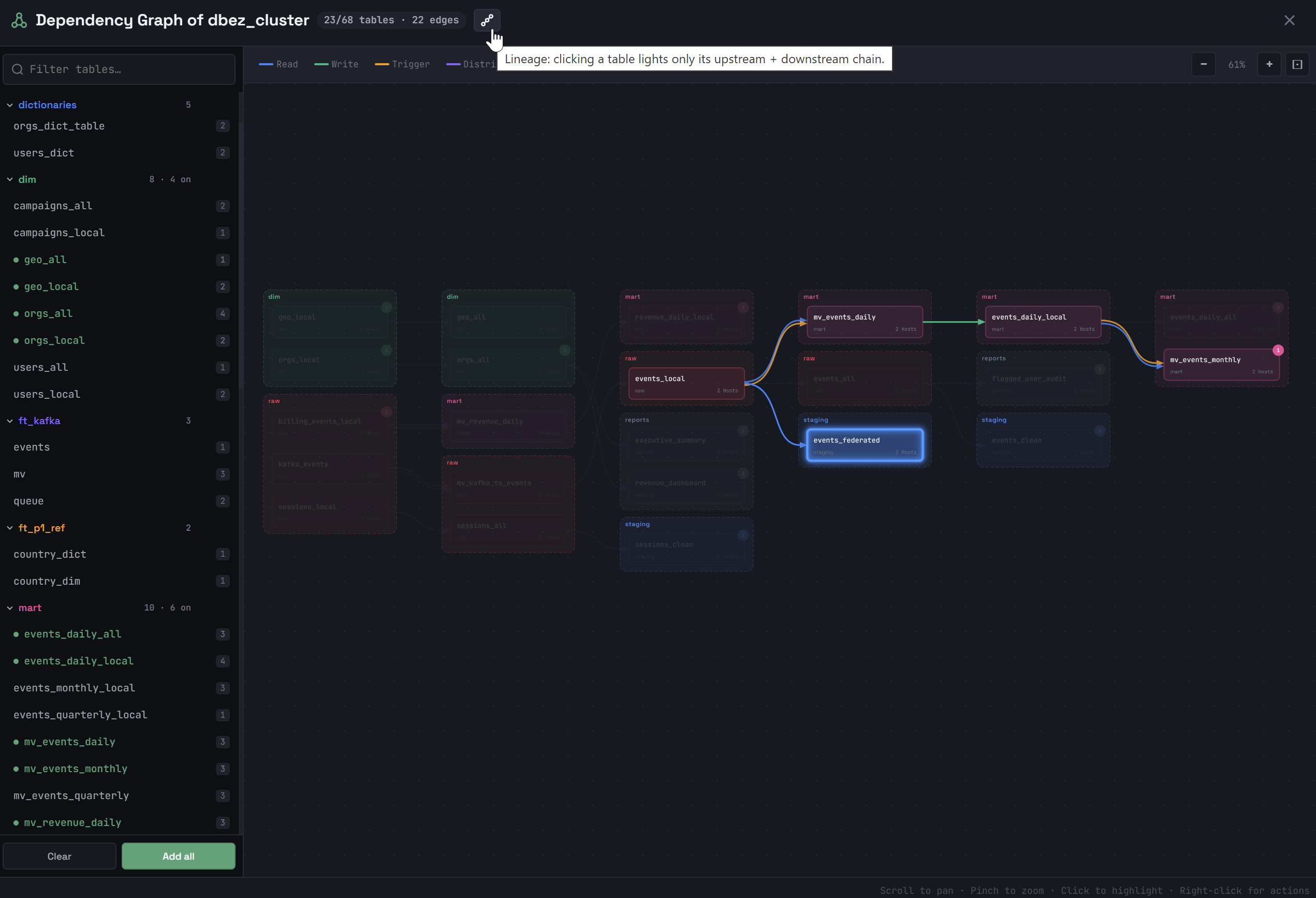Select mv_events_quarterly row
Screen dimensions: 1316x898
coord(119,795)
